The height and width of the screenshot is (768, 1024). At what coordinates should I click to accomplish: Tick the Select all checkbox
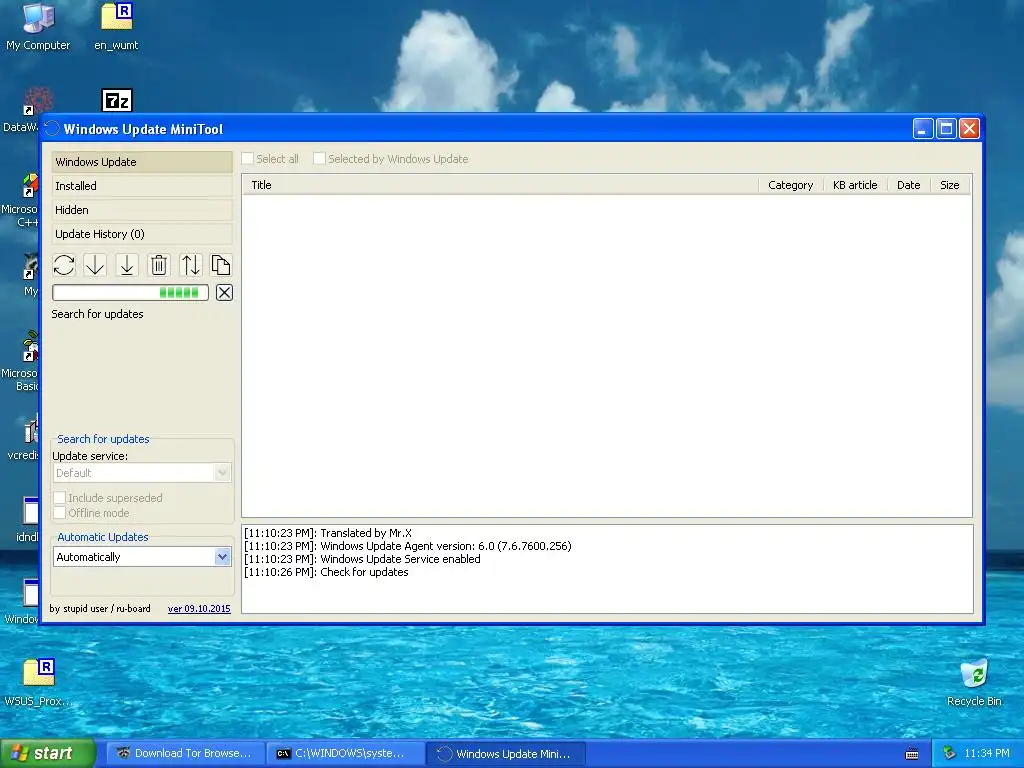click(248, 159)
